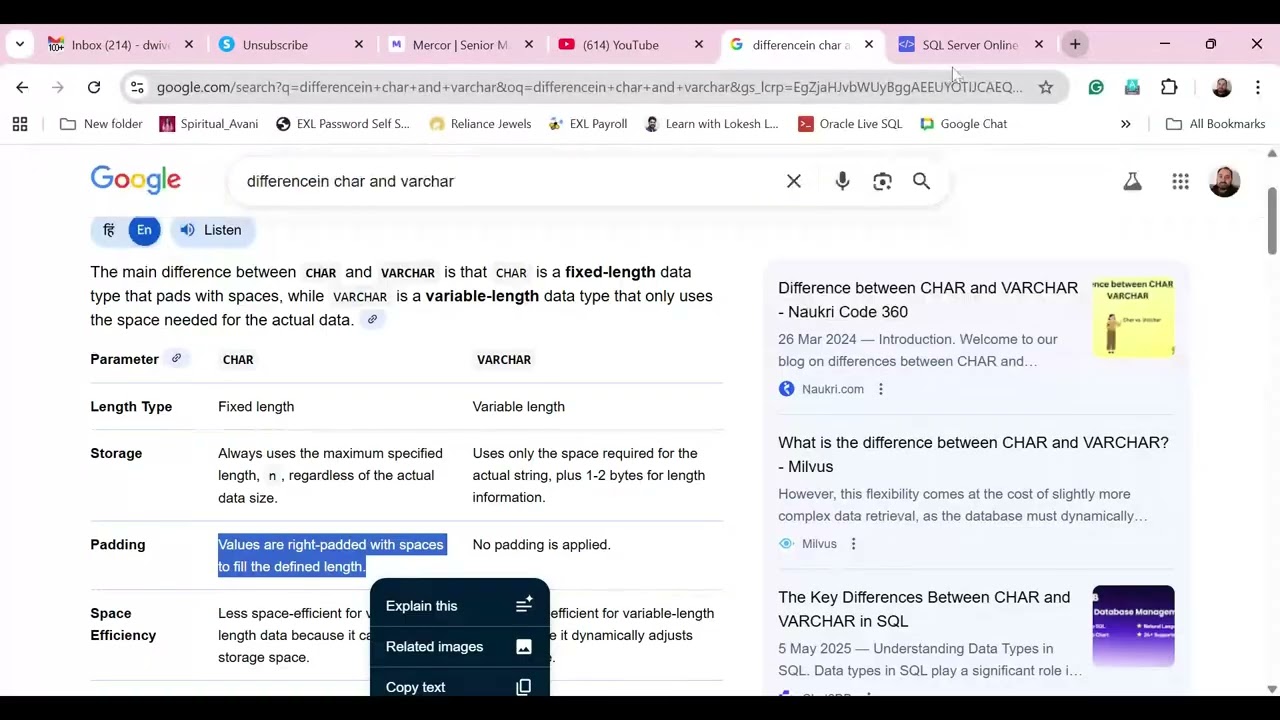Click the 'No padding is applied.' cell

pos(541,545)
